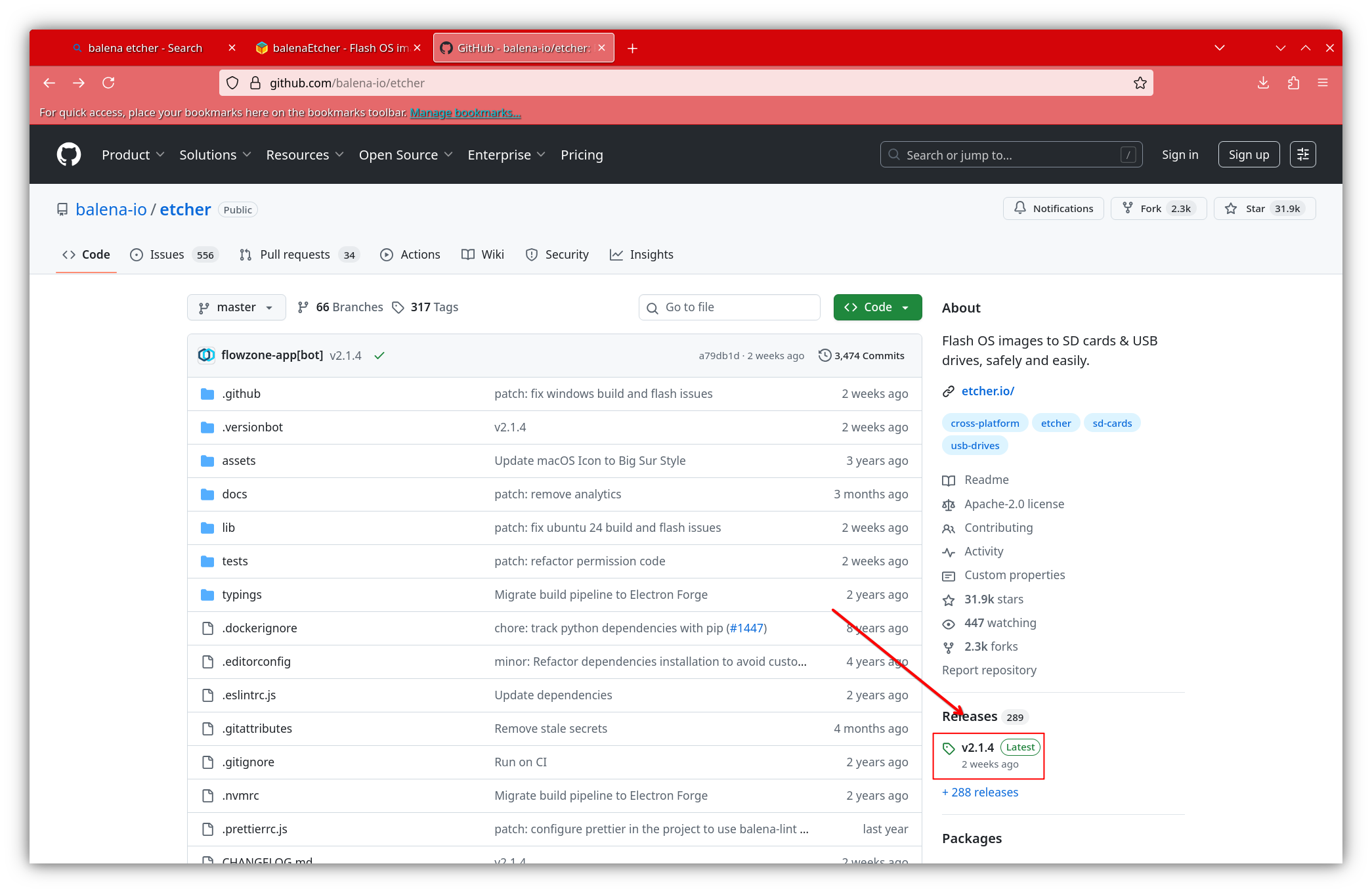Open a new tab with the plus icon

click(x=632, y=48)
